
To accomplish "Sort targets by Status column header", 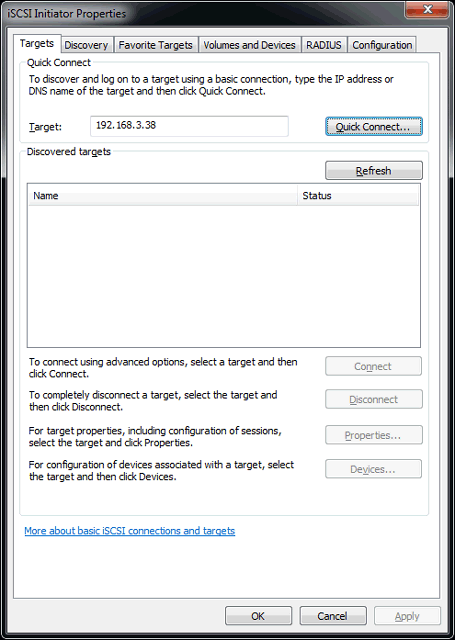I will [358, 196].
